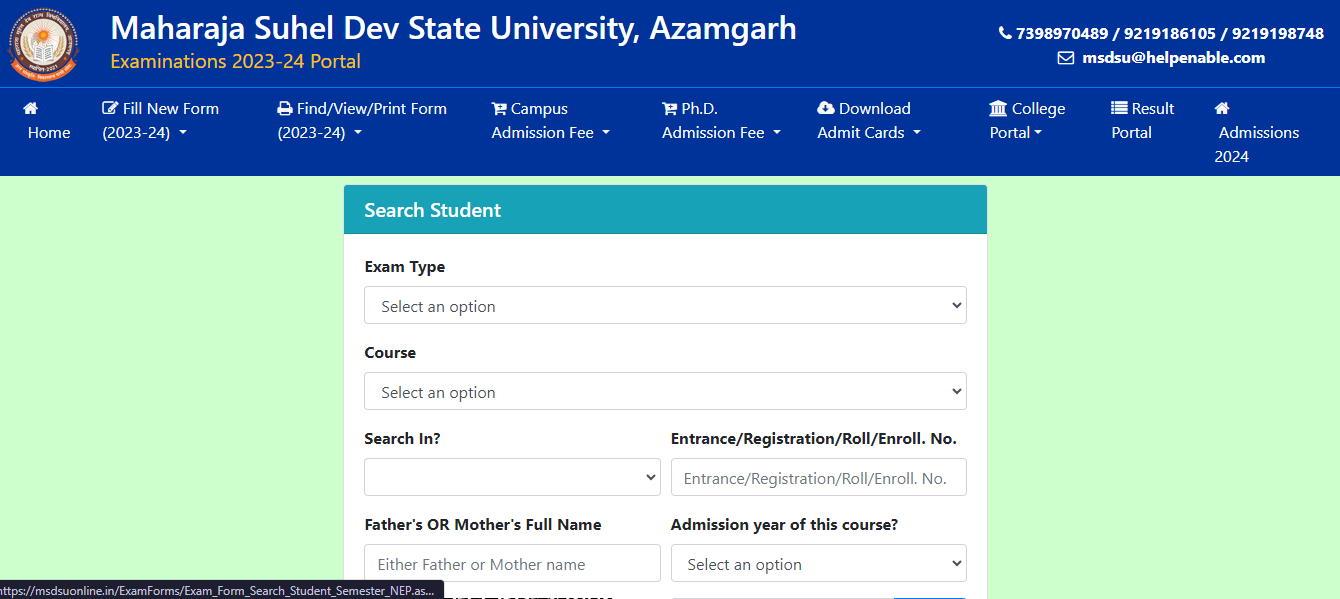The image size is (1340, 599).
Task: Click the Ph.D. Admission Fee cart icon
Action: pos(670,108)
